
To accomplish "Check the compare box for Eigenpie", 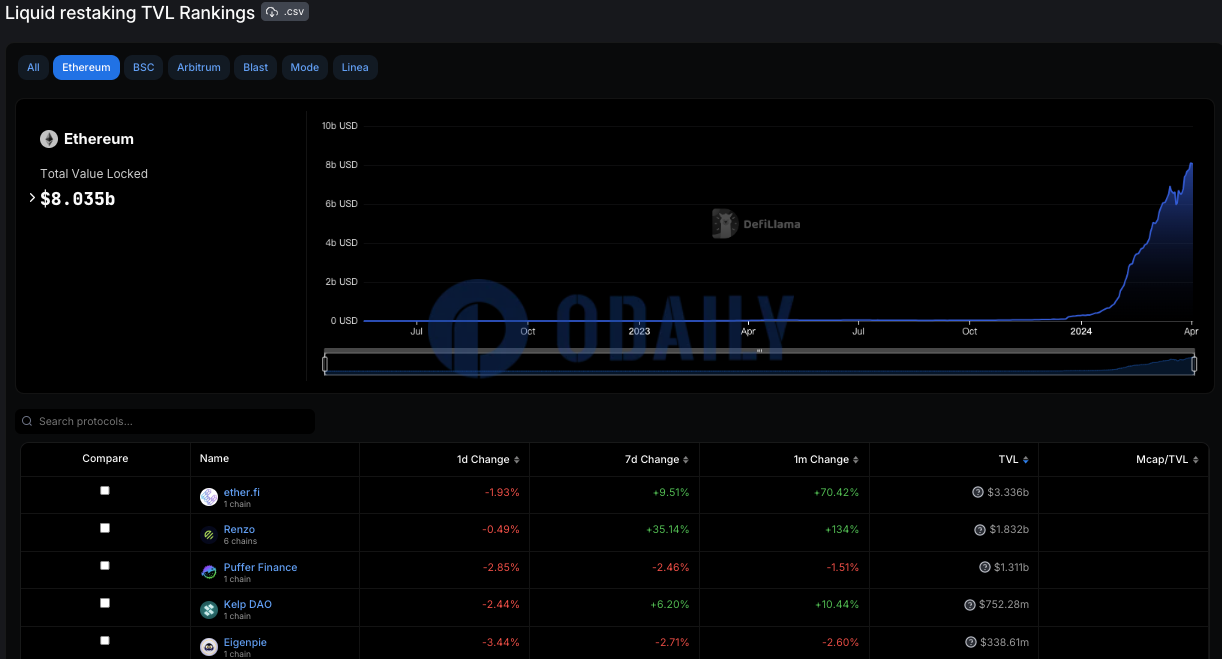I will click(x=105, y=640).
